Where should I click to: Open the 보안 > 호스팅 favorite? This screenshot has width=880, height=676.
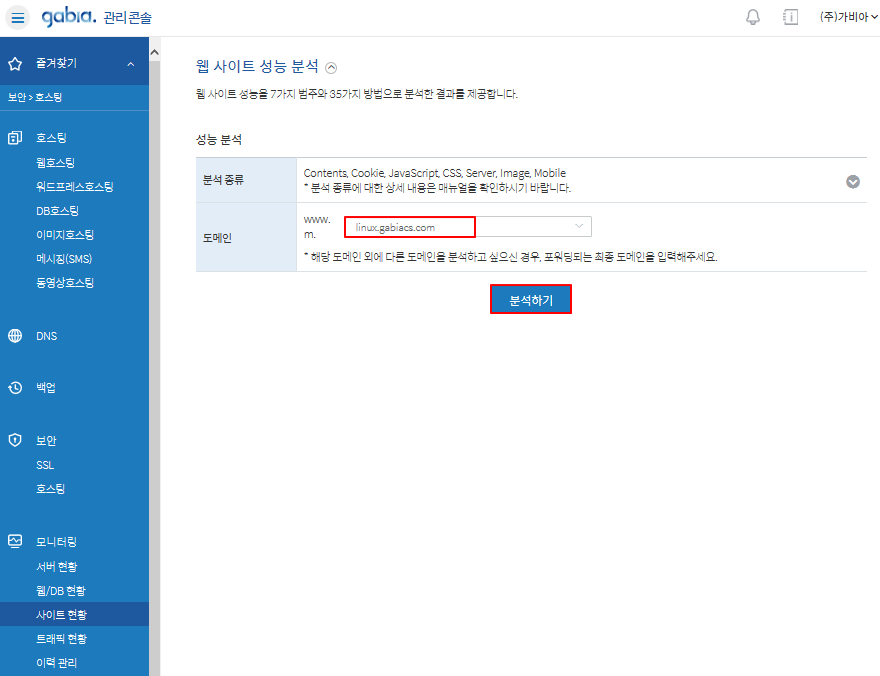35,97
